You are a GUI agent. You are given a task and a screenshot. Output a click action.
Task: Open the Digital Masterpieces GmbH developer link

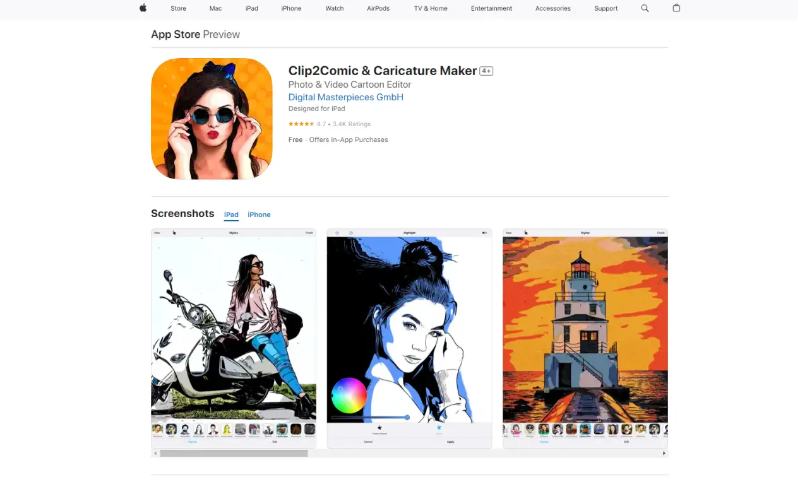tap(346, 97)
